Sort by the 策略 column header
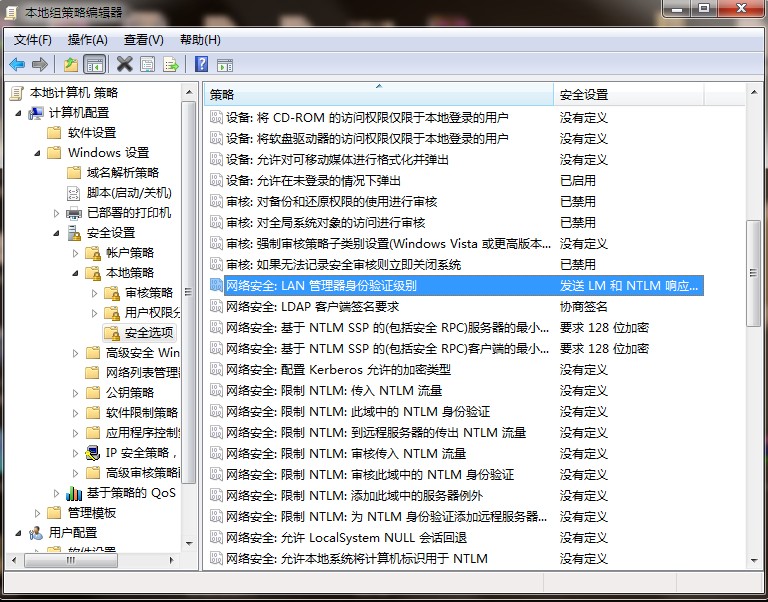Screen dimensions: 768x602 379,95
